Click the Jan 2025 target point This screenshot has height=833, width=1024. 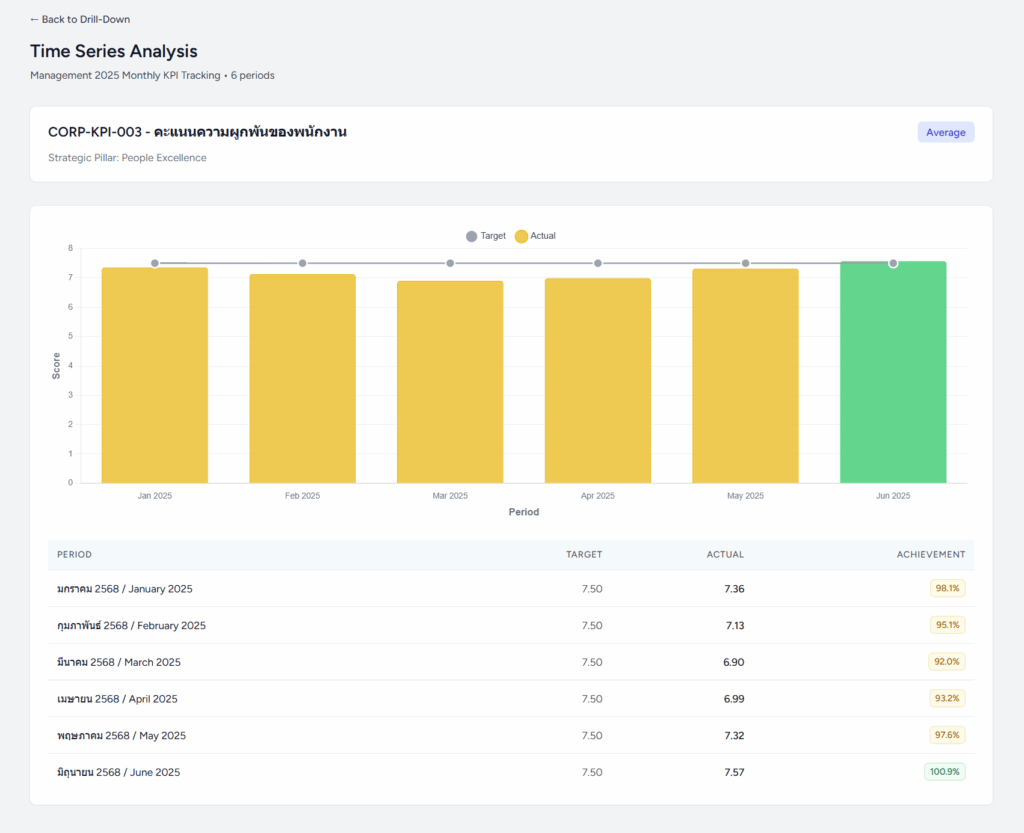pos(155,263)
